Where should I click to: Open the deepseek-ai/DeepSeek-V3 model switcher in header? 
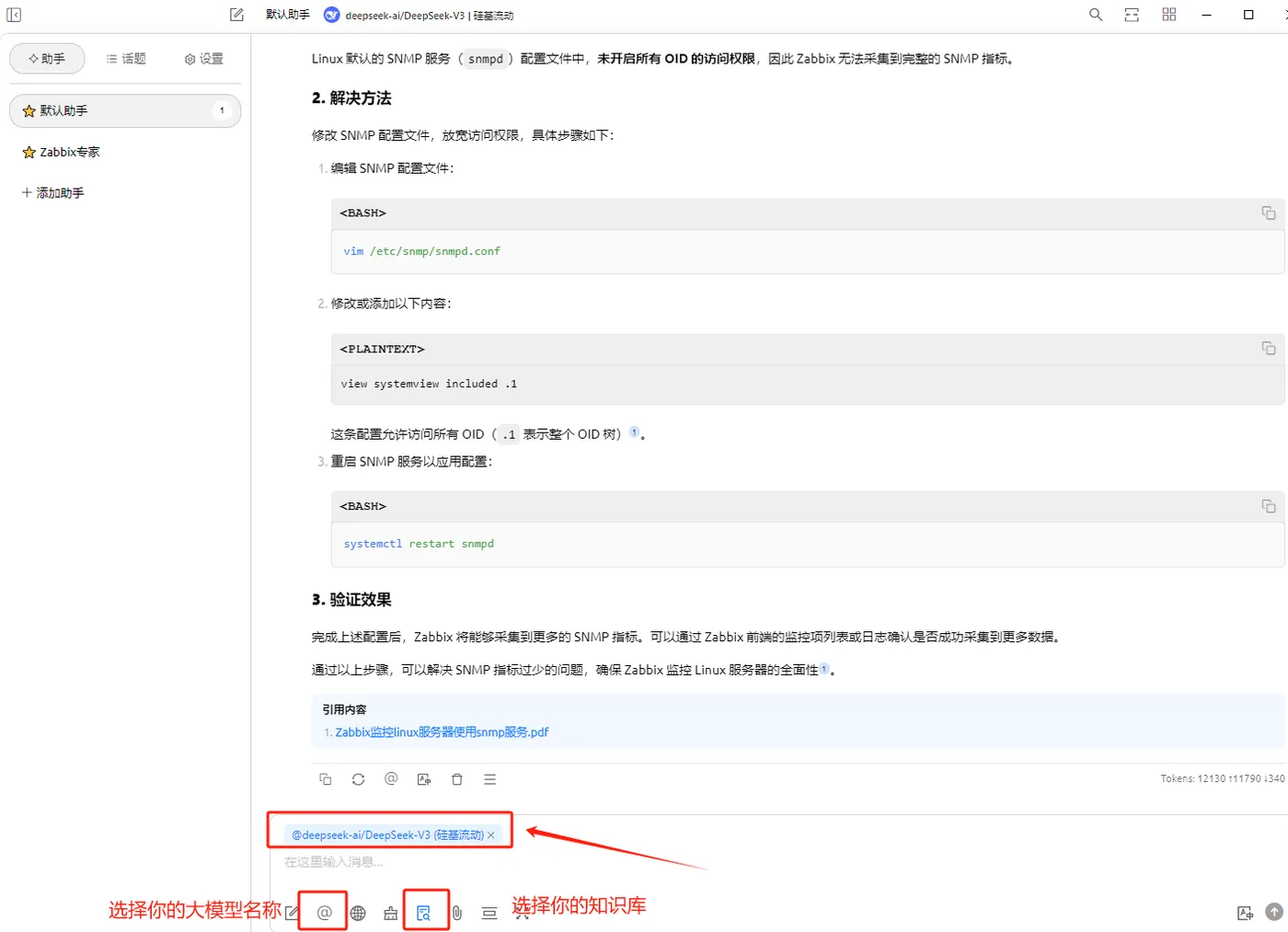coord(420,15)
